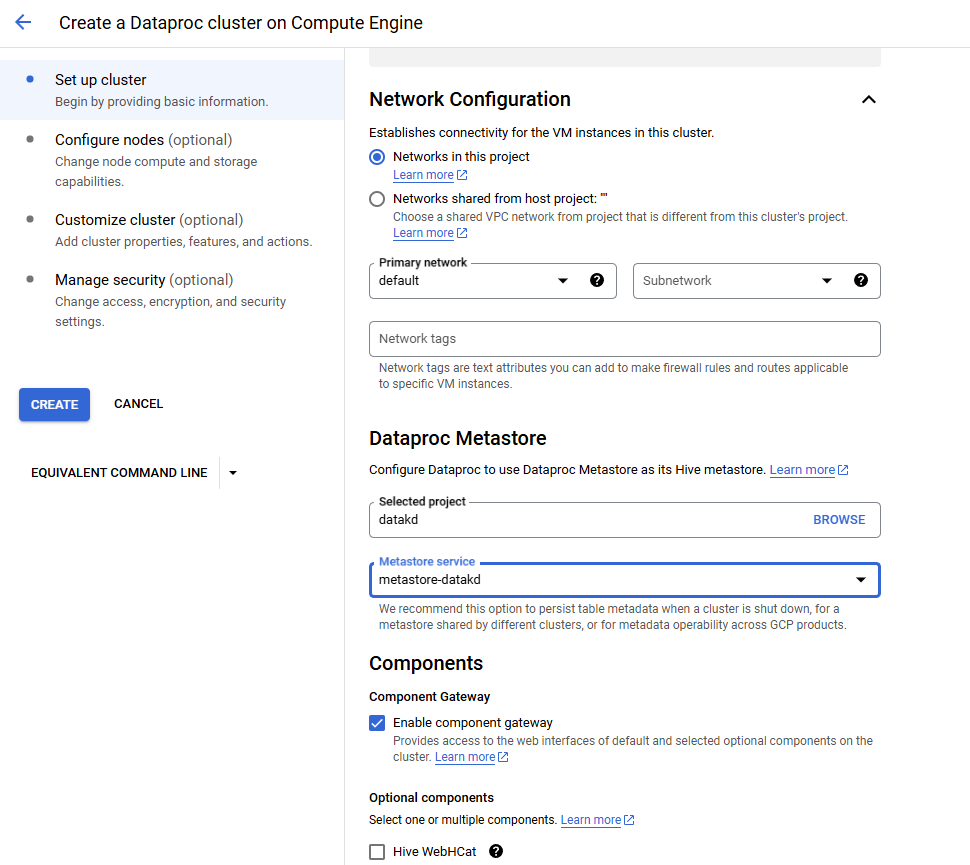
Task: Collapse the Network Configuration section
Action: pyautogui.click(x=868, y=99)
